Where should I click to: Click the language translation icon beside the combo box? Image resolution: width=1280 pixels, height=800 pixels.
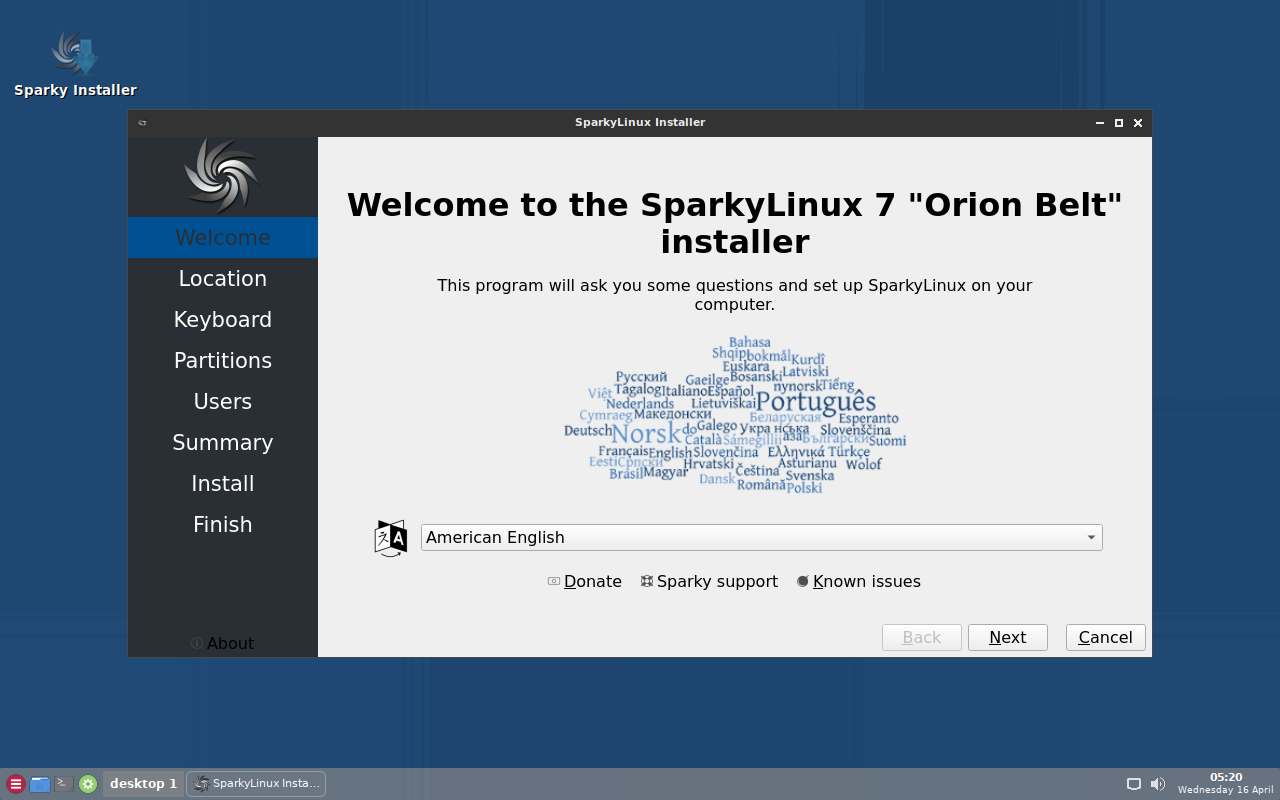pos(391,538)
